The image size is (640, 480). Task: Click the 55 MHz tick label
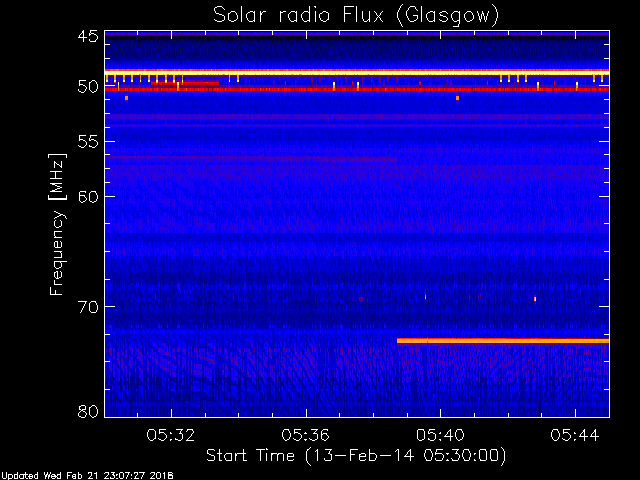pos(88,142)
